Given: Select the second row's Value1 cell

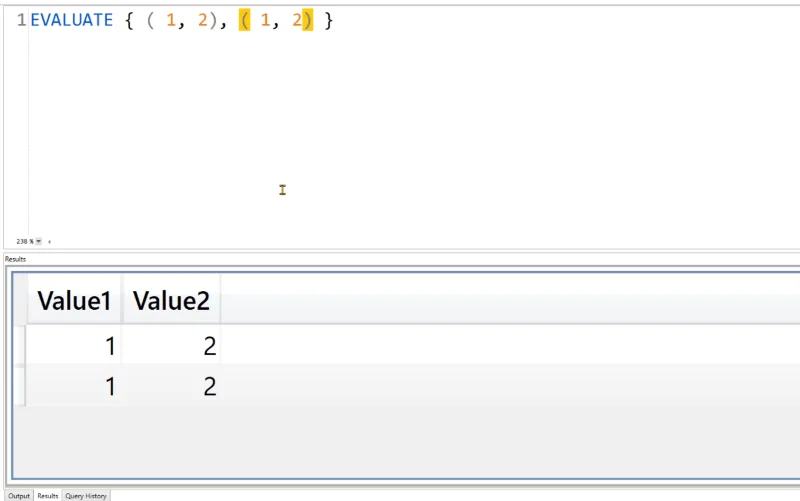Looking at the screenshot, I should click(x=74, y=386).
